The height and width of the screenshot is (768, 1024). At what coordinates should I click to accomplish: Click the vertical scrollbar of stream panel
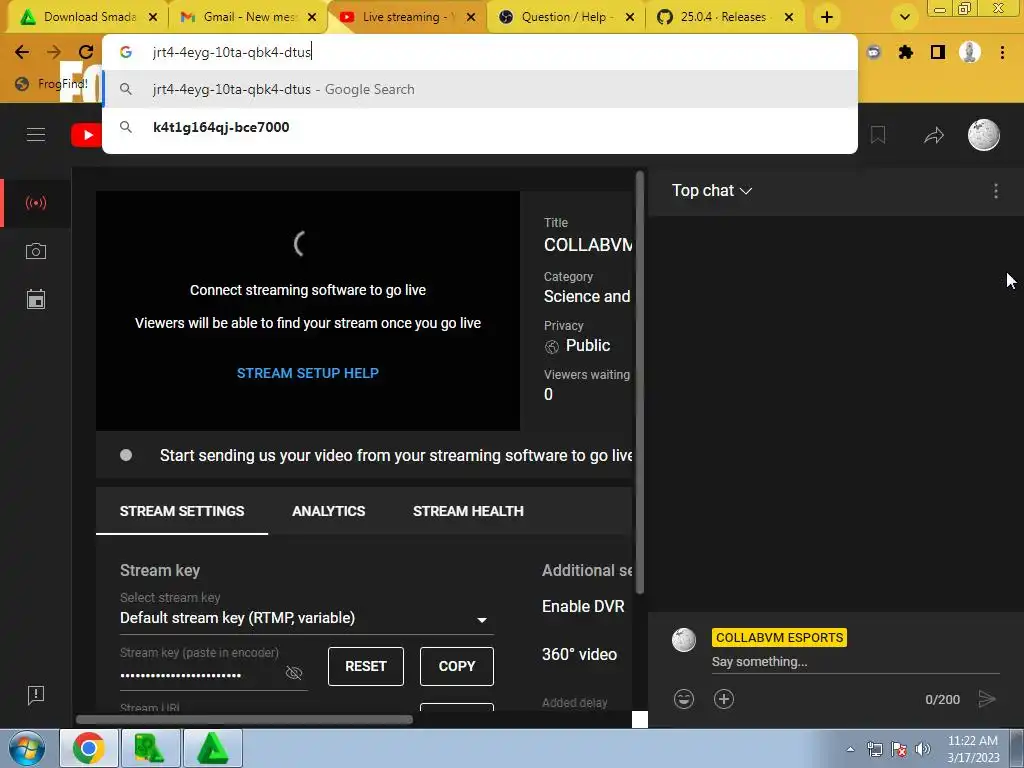pyautogui.click(x=640, y=382)
